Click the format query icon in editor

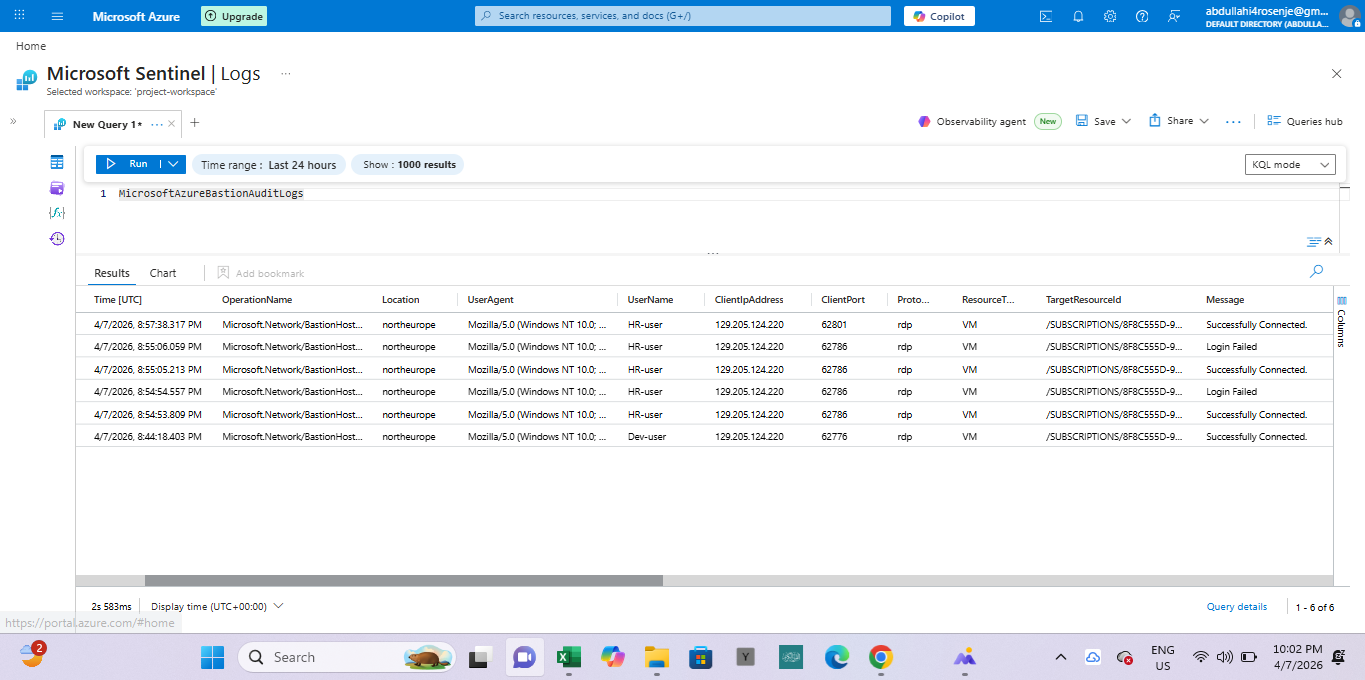point(1313,242)
